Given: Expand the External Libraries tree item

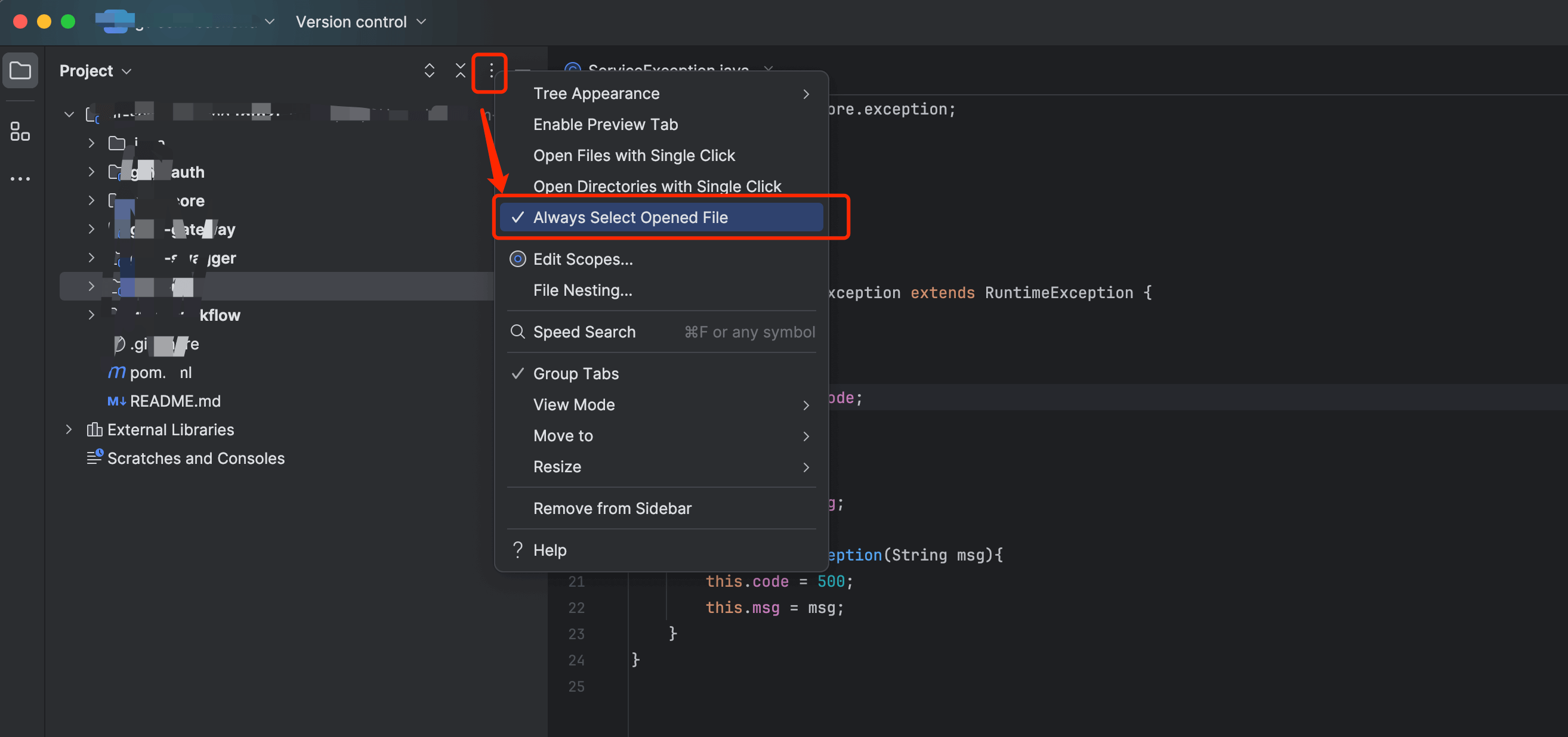Looking at the screenshot, I should click(x=67, y=429).
